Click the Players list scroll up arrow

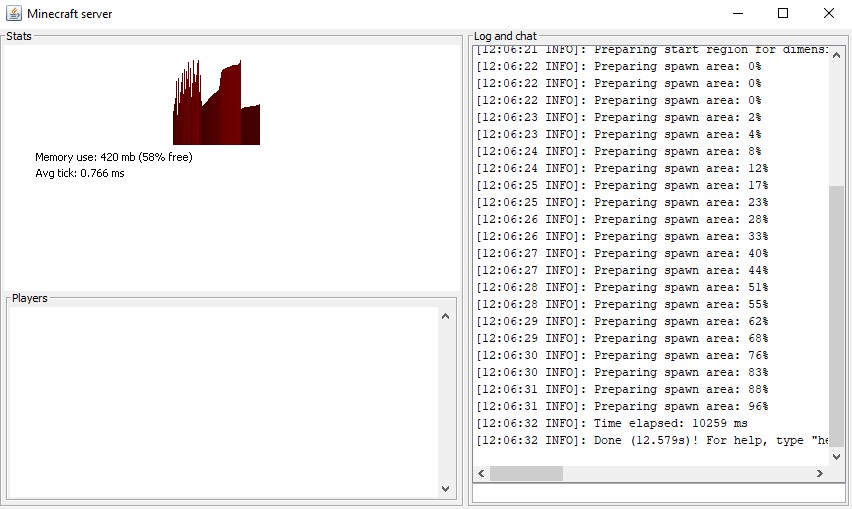pos(446,316)
